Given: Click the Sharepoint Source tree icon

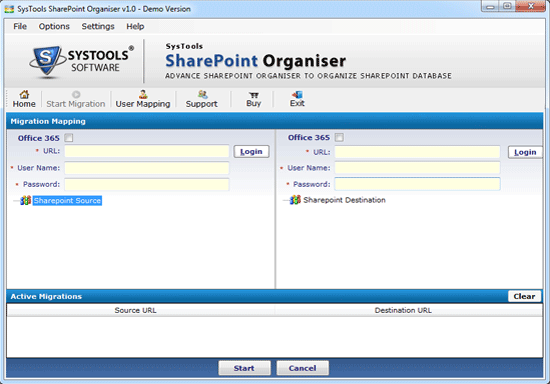Looking at the screenshot, I should tap(25, 201).
